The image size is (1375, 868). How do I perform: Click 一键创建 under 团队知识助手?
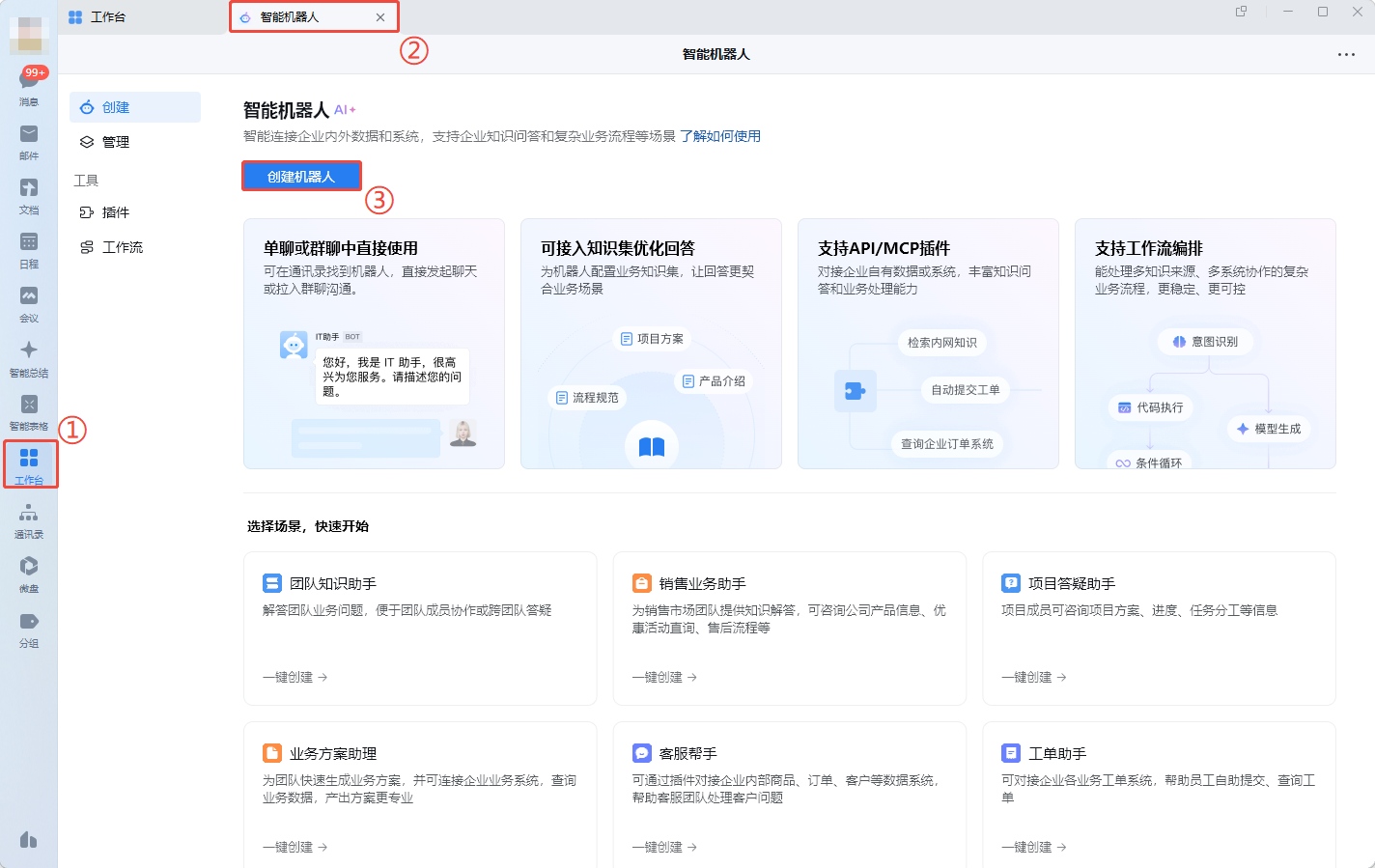(x=295, y=678)
